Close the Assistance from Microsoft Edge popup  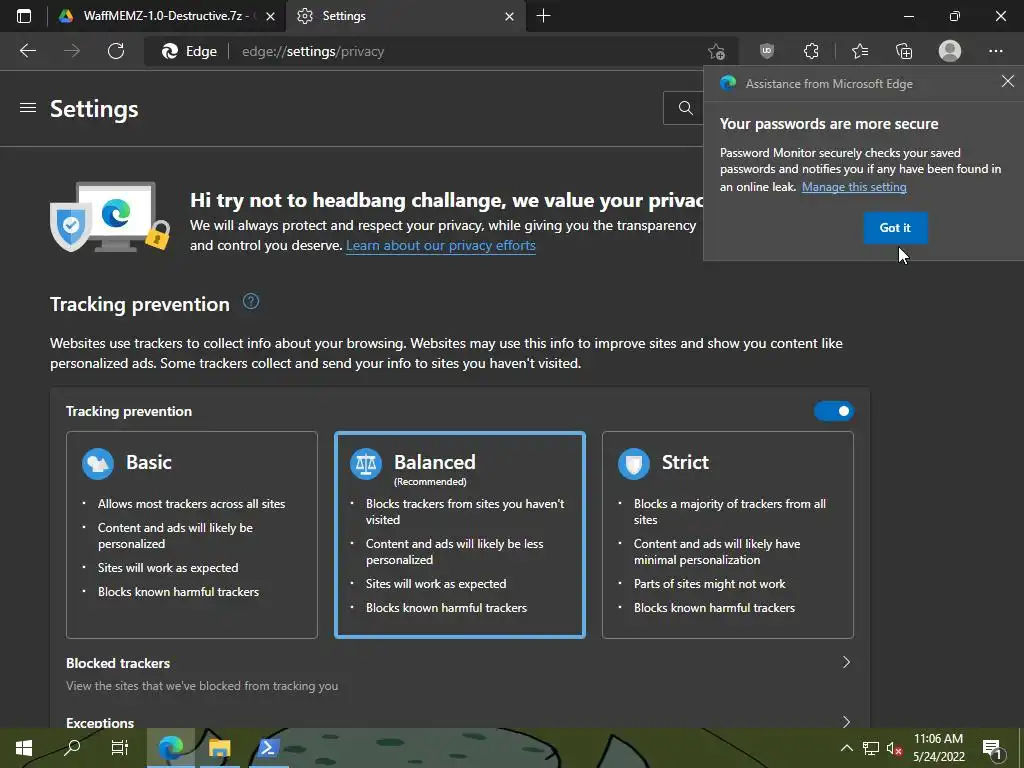point(1008,81)
